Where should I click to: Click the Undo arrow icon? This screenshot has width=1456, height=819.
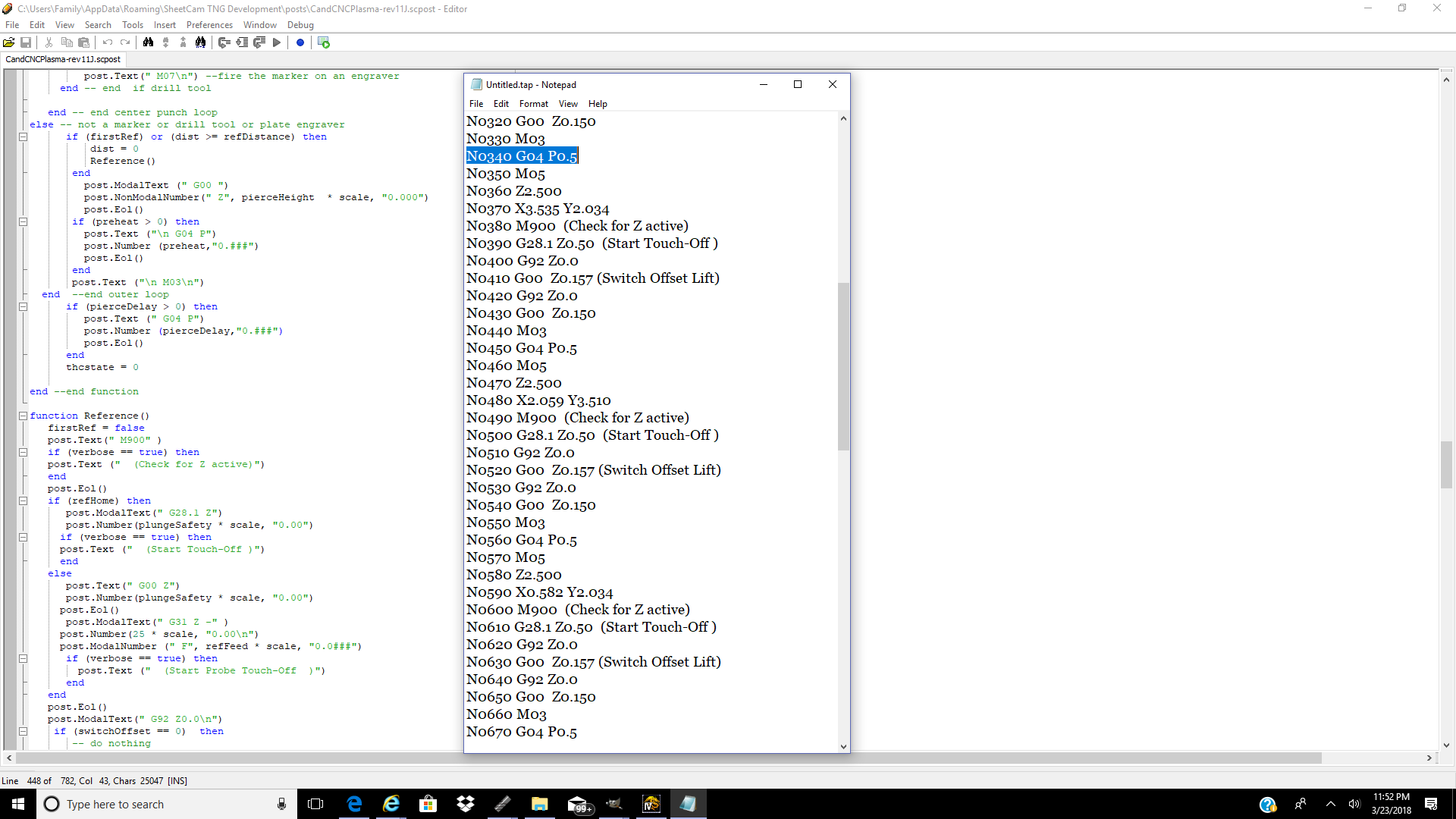108,42
